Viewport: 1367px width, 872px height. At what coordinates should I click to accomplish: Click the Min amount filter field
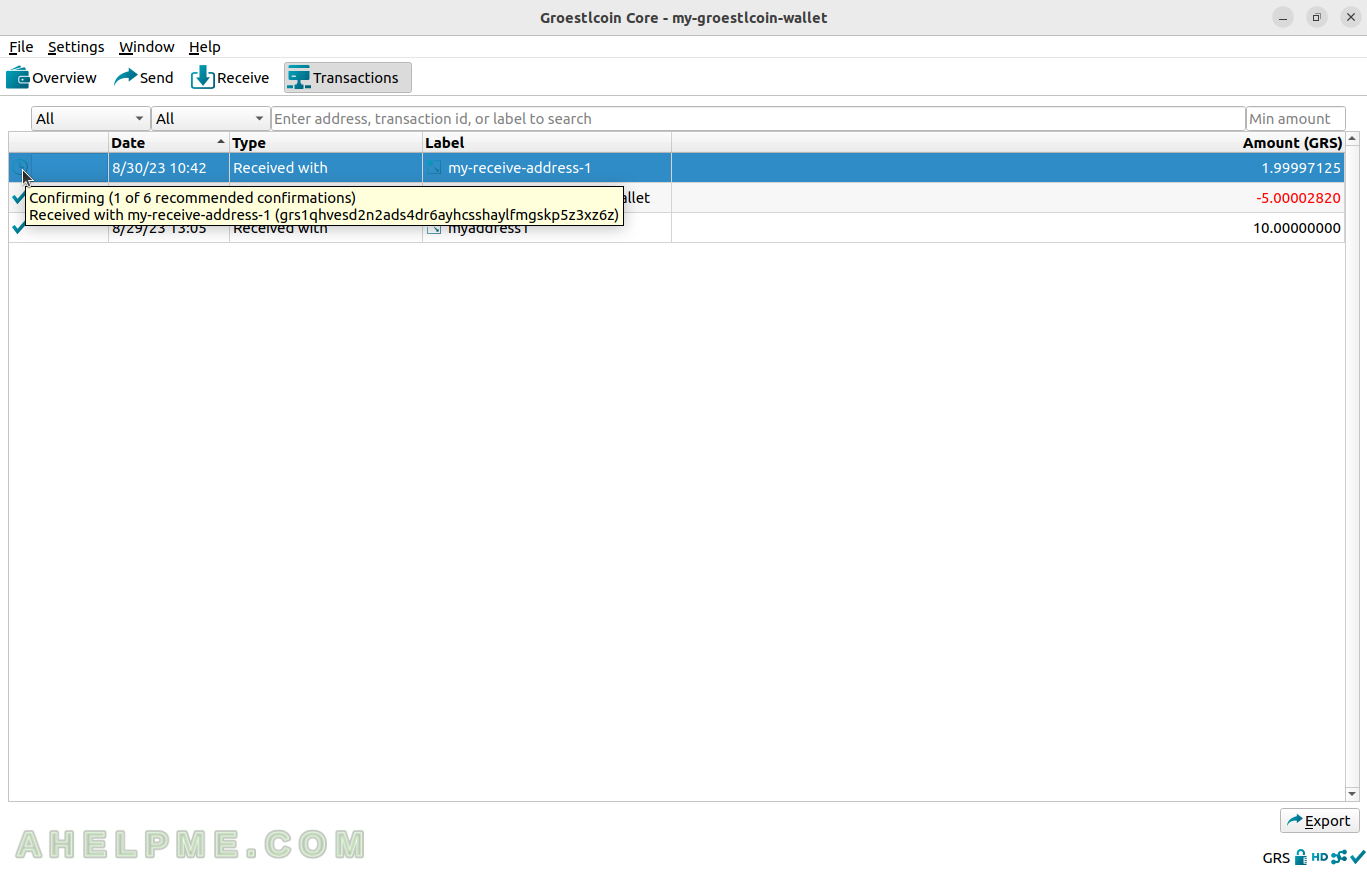[x=1295, y=119]
